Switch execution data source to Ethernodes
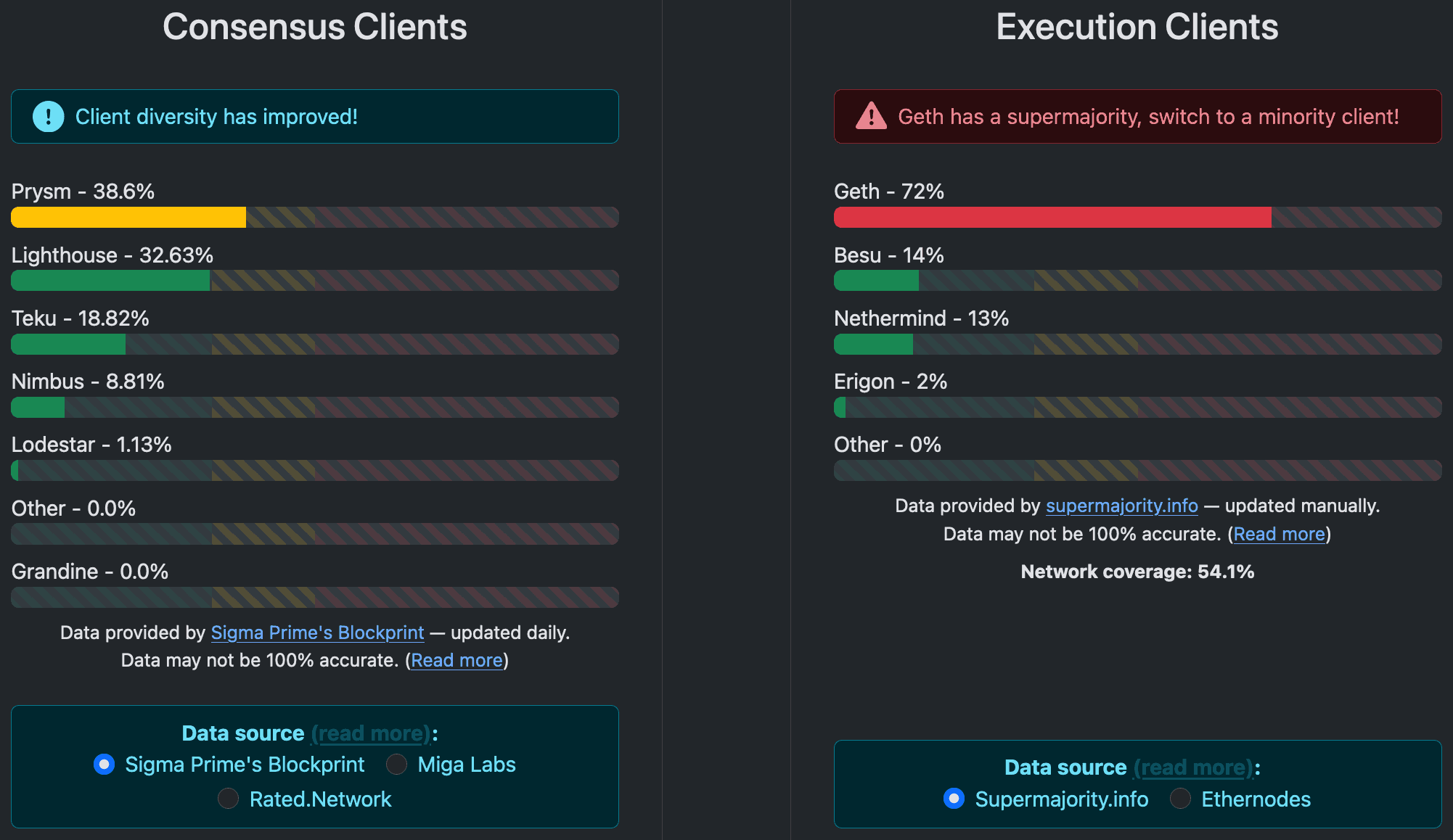Viewport: 1453px width, 840px height. (1181, 799)
